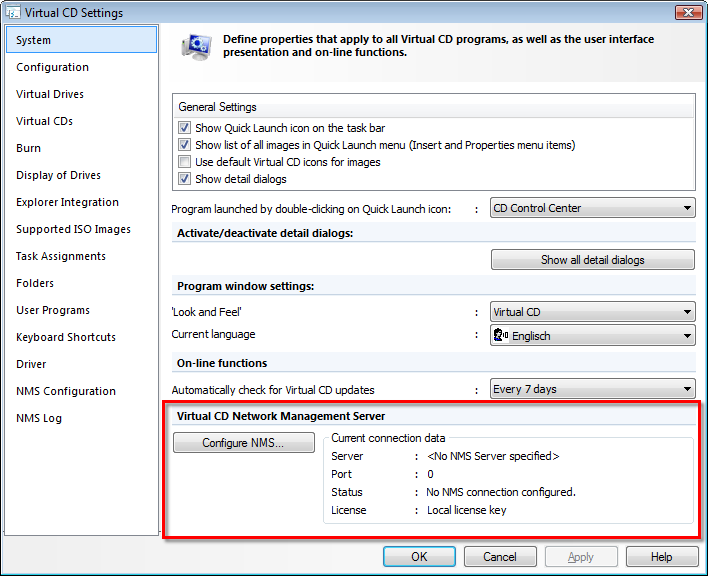Click the Virtual CD Settings title bar icon

[x=12, y=13]
